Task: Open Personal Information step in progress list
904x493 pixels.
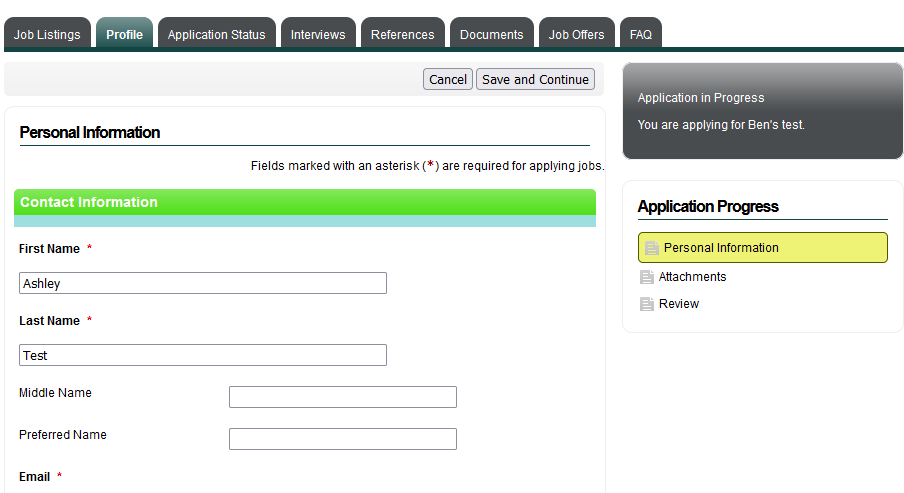Action: point(721,248)
